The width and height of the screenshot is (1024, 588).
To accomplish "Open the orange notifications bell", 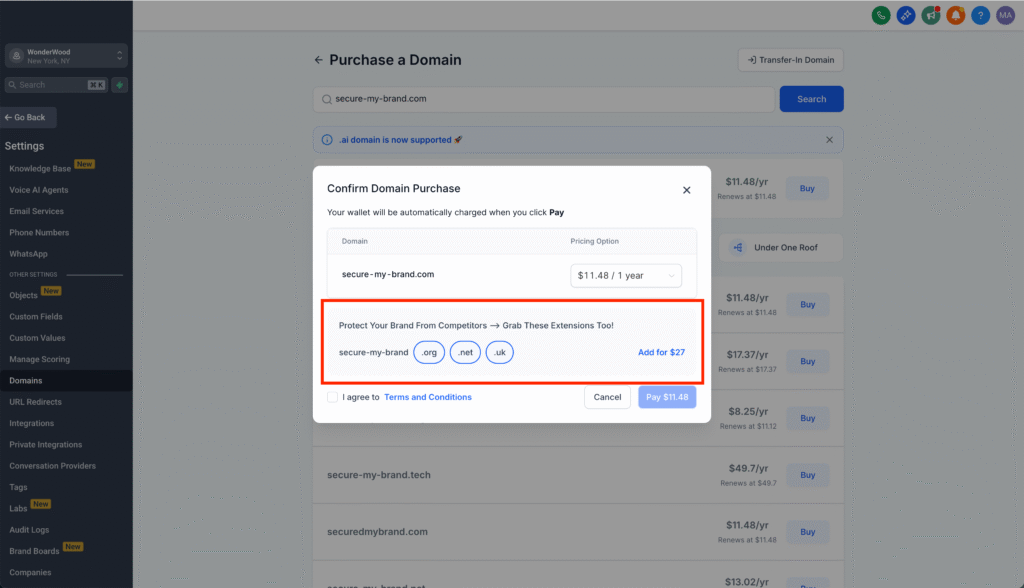I will point(955,16).
